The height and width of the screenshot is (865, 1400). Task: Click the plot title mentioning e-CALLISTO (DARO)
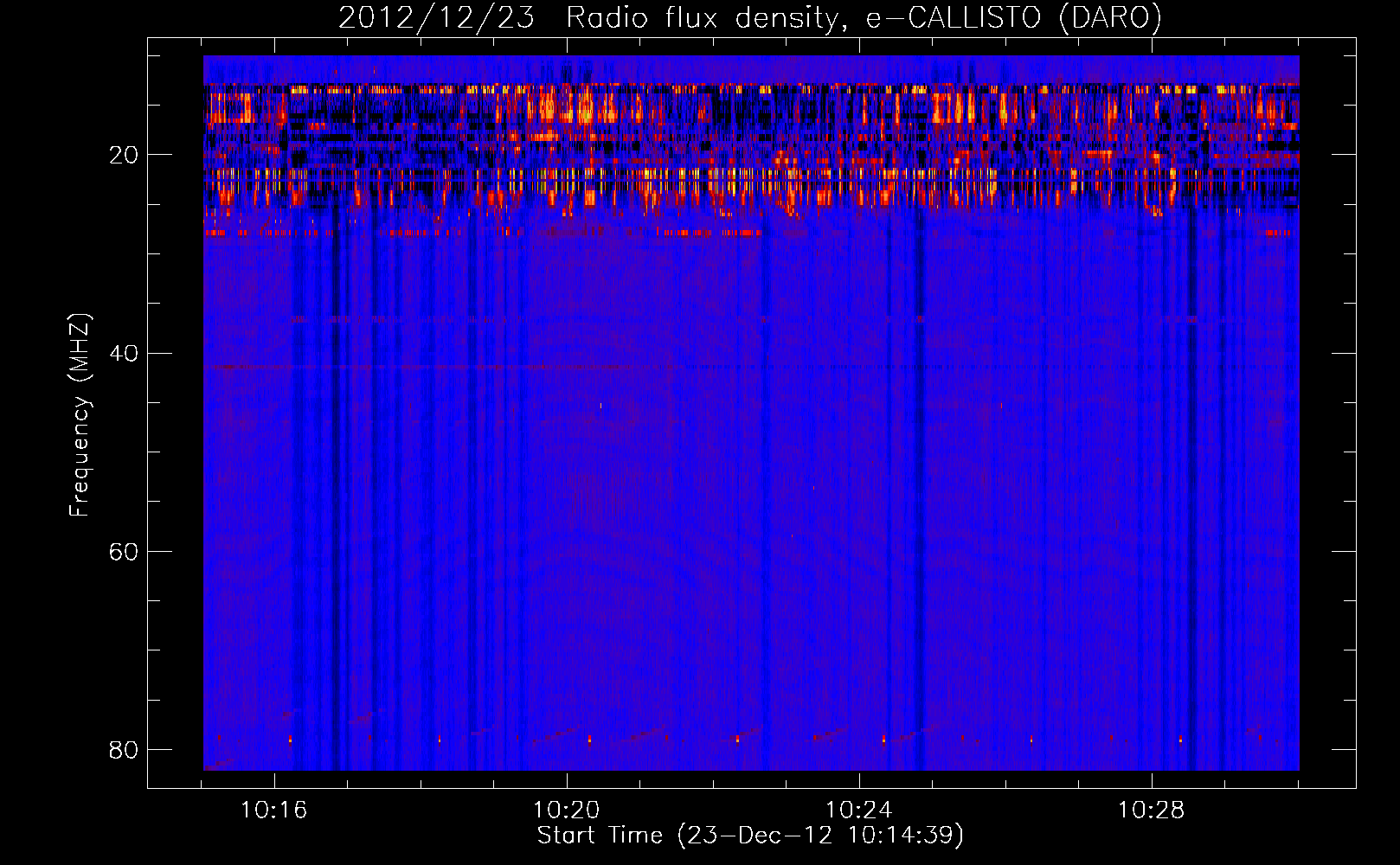point(750,17)
